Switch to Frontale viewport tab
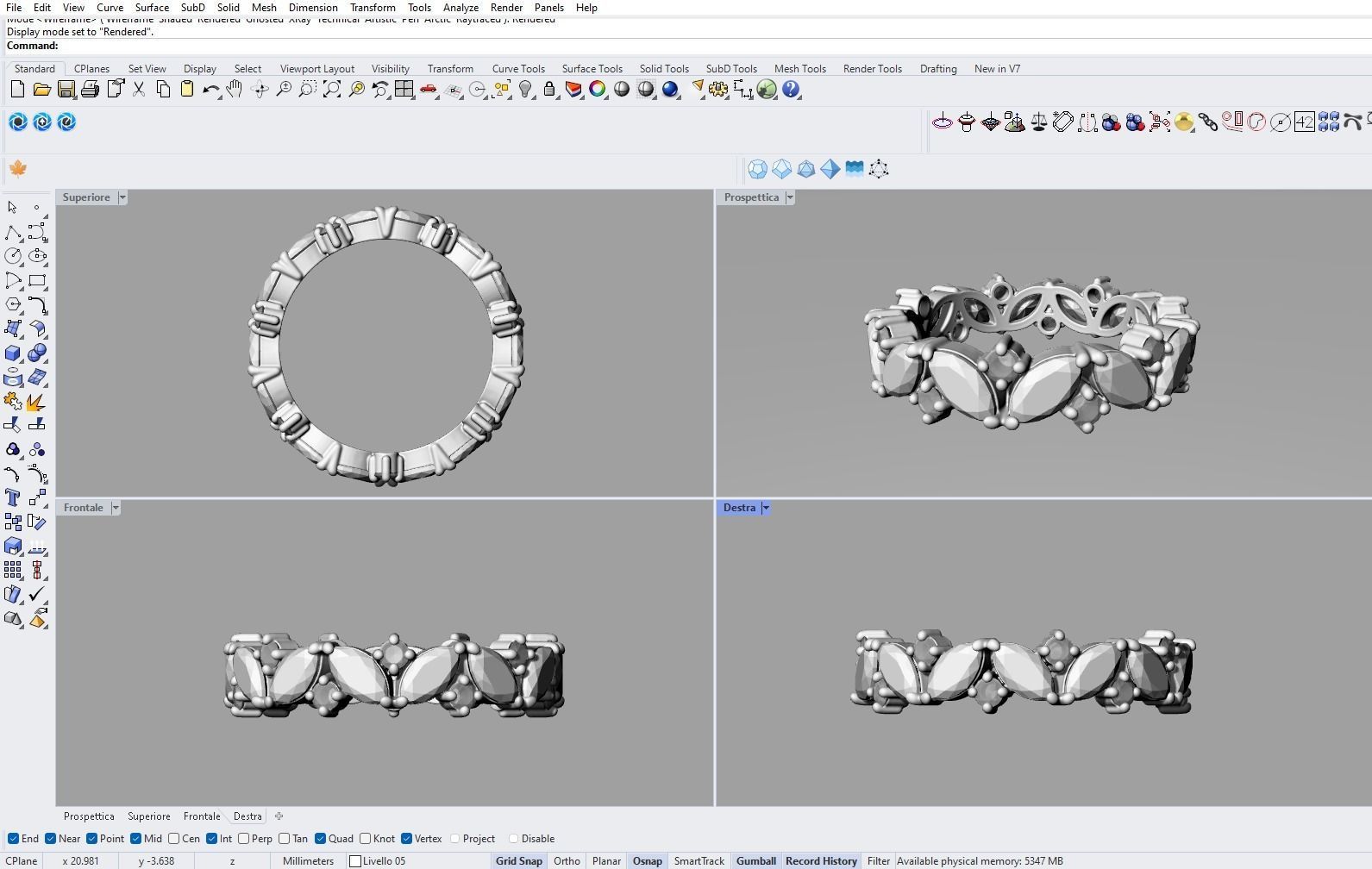The image size is (1372, 869). [202, 816]
